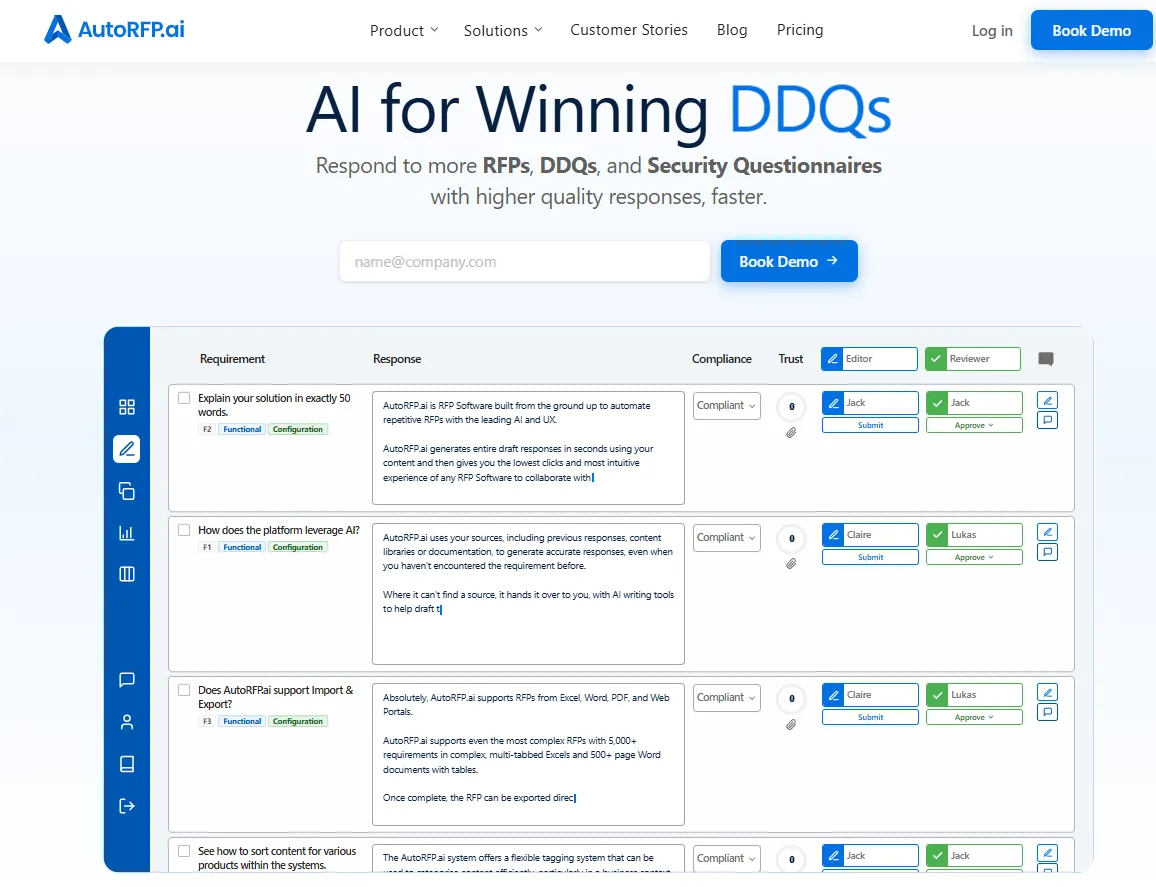Open the Pricing page
This screenshot has width=1156, height=887.
click(x=800, y=29)
